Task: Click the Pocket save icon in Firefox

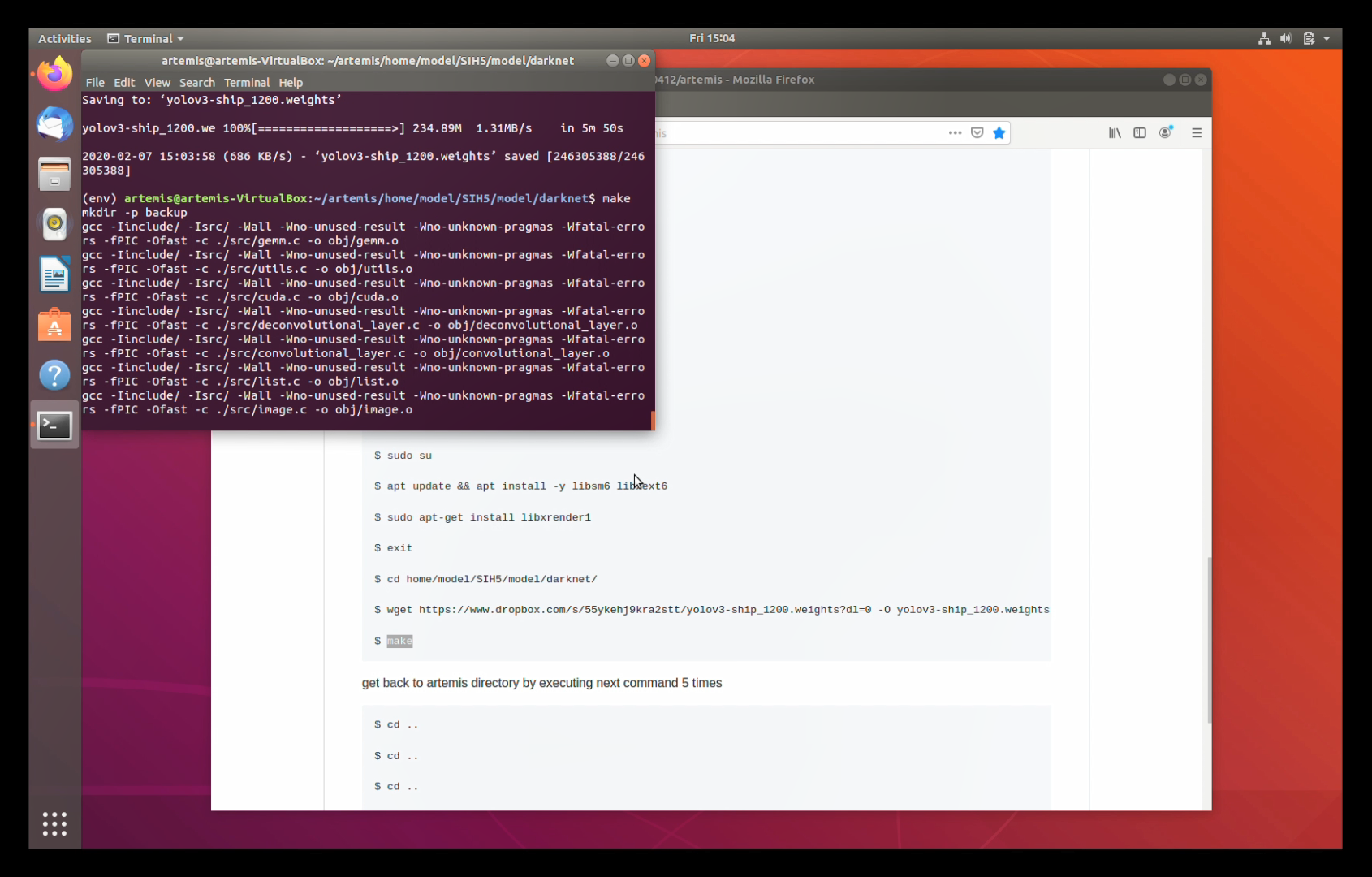Action: pos(977,133)
